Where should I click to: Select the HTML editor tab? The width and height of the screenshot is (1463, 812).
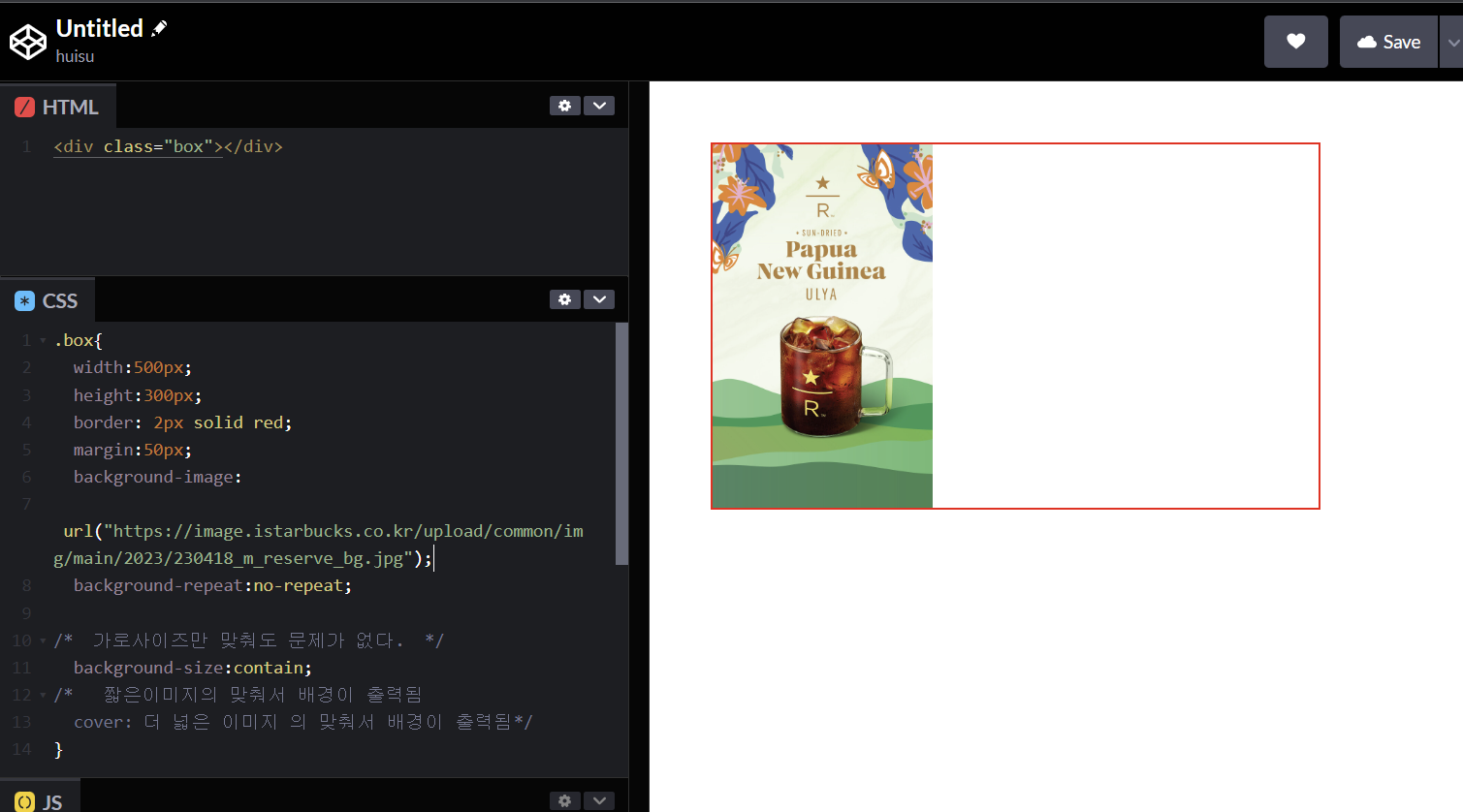pyautogui.click(x=57, y=107)
